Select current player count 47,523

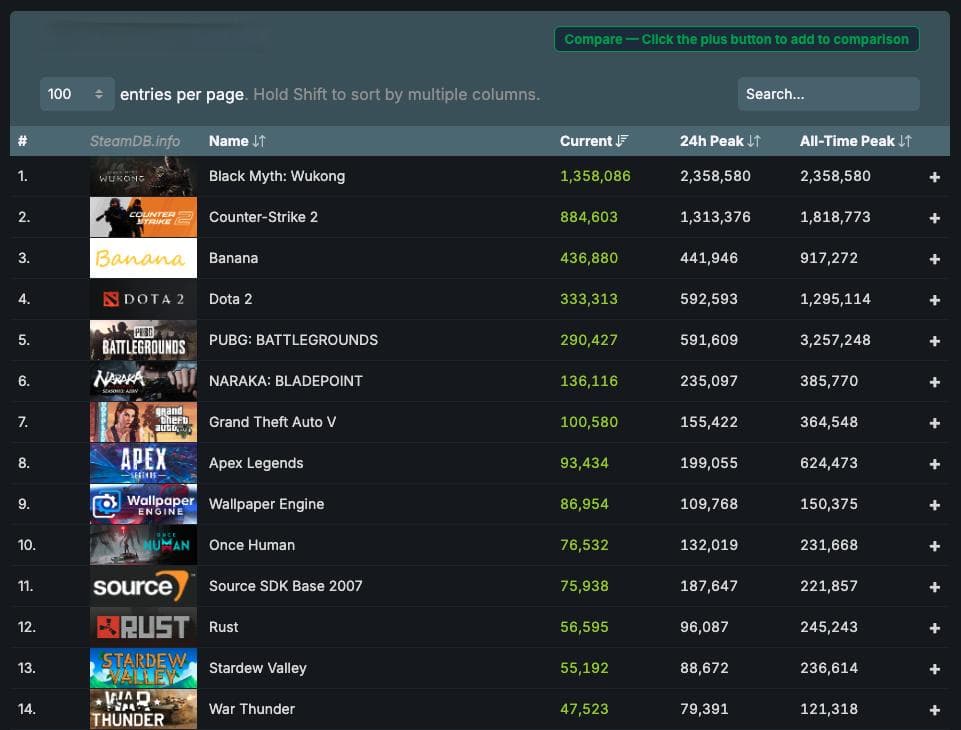[584, 709]
